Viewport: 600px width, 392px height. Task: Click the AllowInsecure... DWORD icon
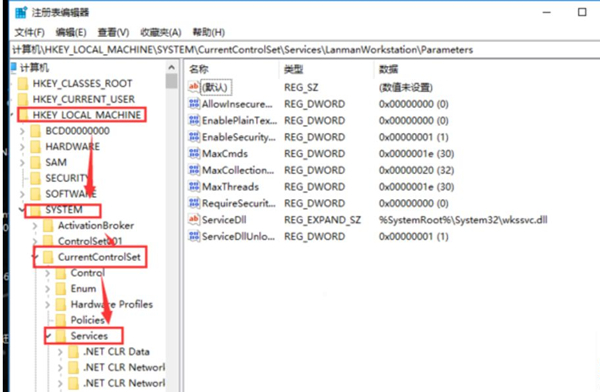pos(194,104)
